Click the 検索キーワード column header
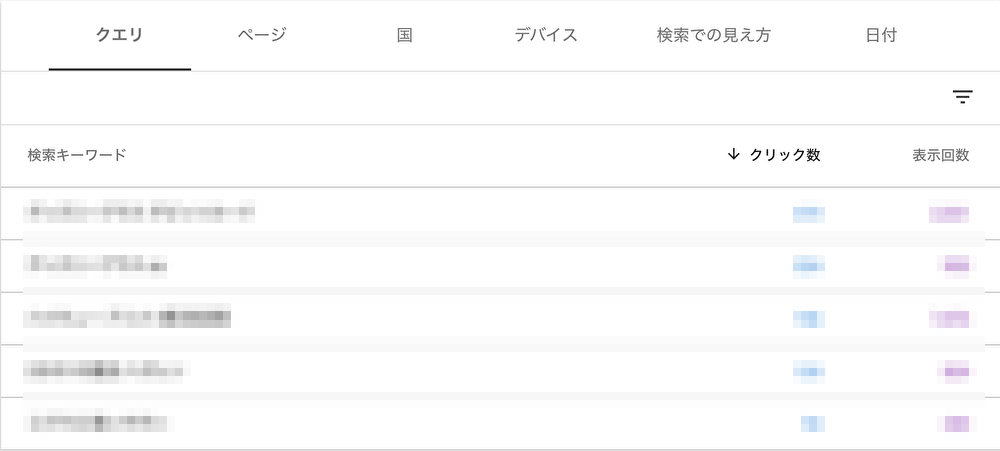Image resolution: width=1000 pixels, height=451 pixels. 77,155
